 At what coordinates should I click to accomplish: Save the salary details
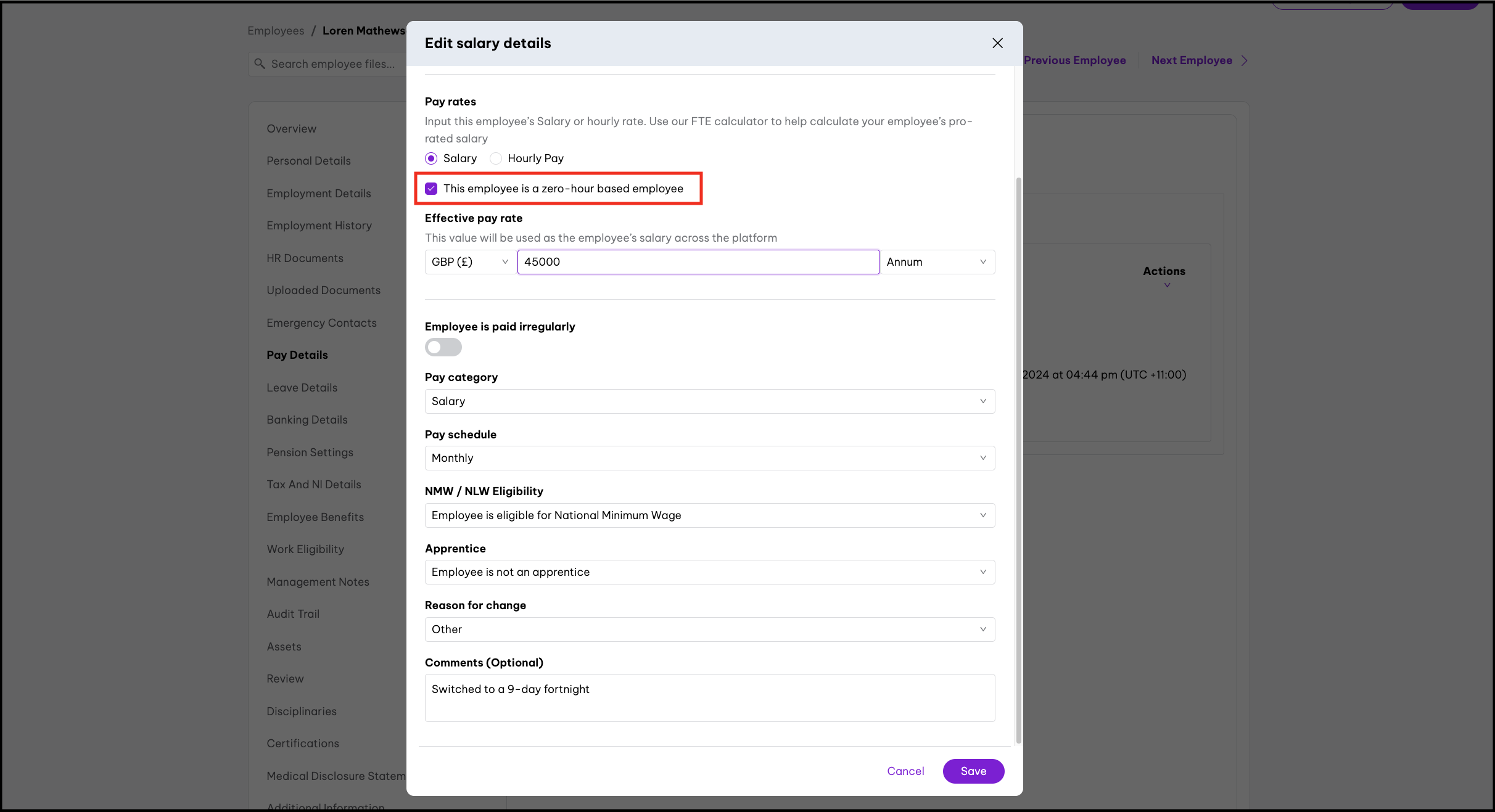coord(973,771)
